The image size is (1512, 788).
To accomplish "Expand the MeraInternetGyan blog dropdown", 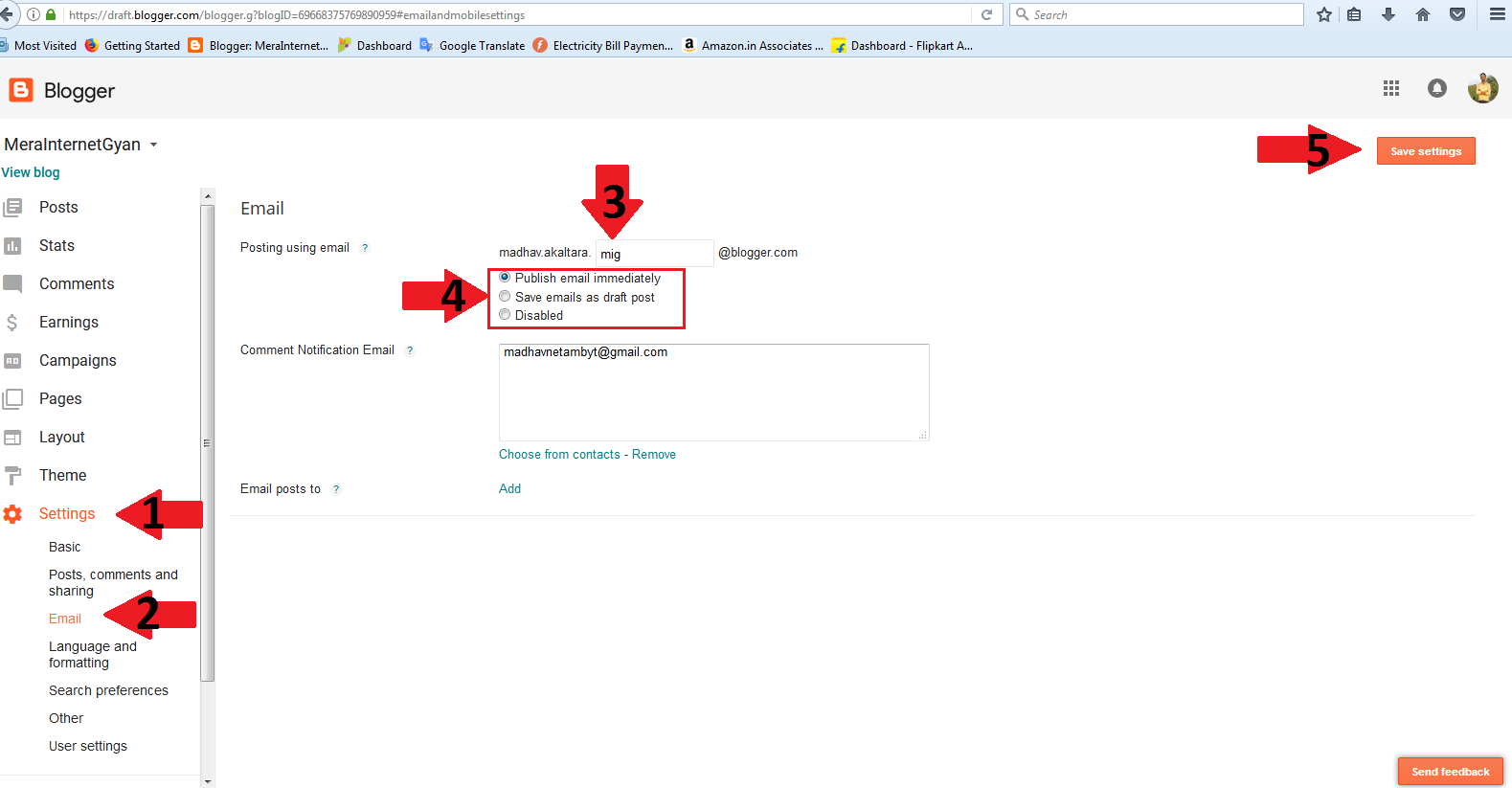I will (153, 145).
